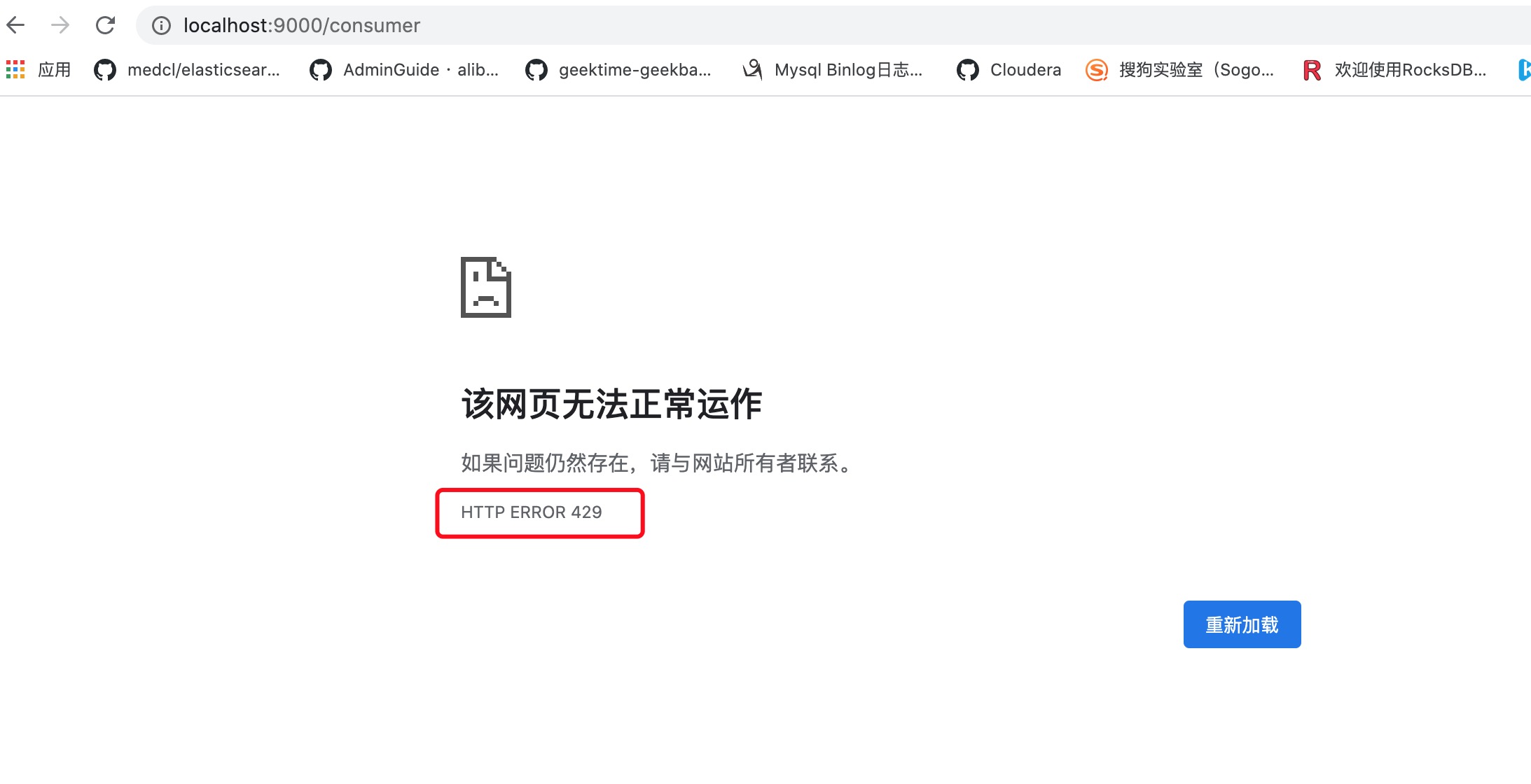Click the 如果问题仍然存在 message text
Image resolution: width=1531 pixels, height=784 pixels.
tap(657, 463)
